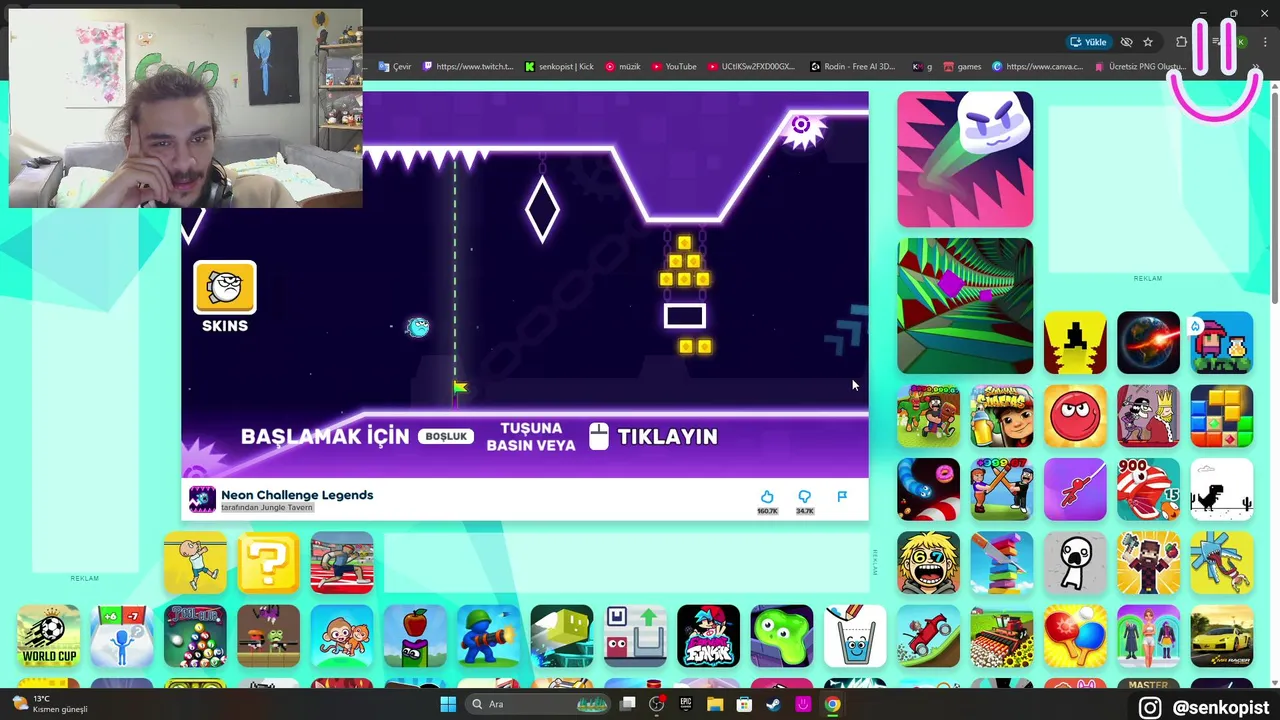Viewport: 1280px width, 720px height.
Task: Open the browser extensions puzzle icon
Action: click(x=1181, y=42)
